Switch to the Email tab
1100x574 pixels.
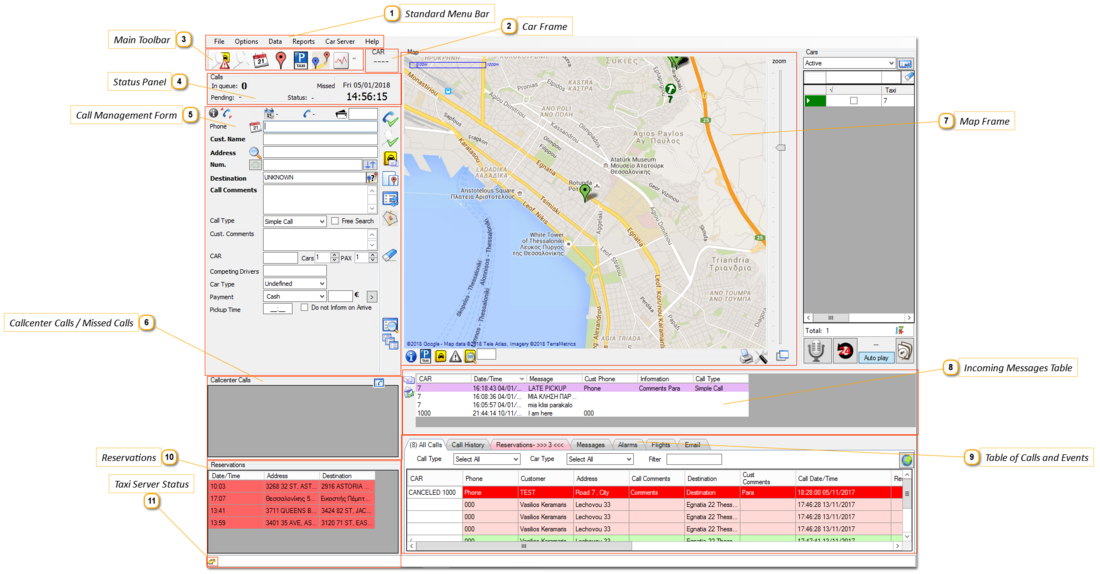[x=692, y=445]
